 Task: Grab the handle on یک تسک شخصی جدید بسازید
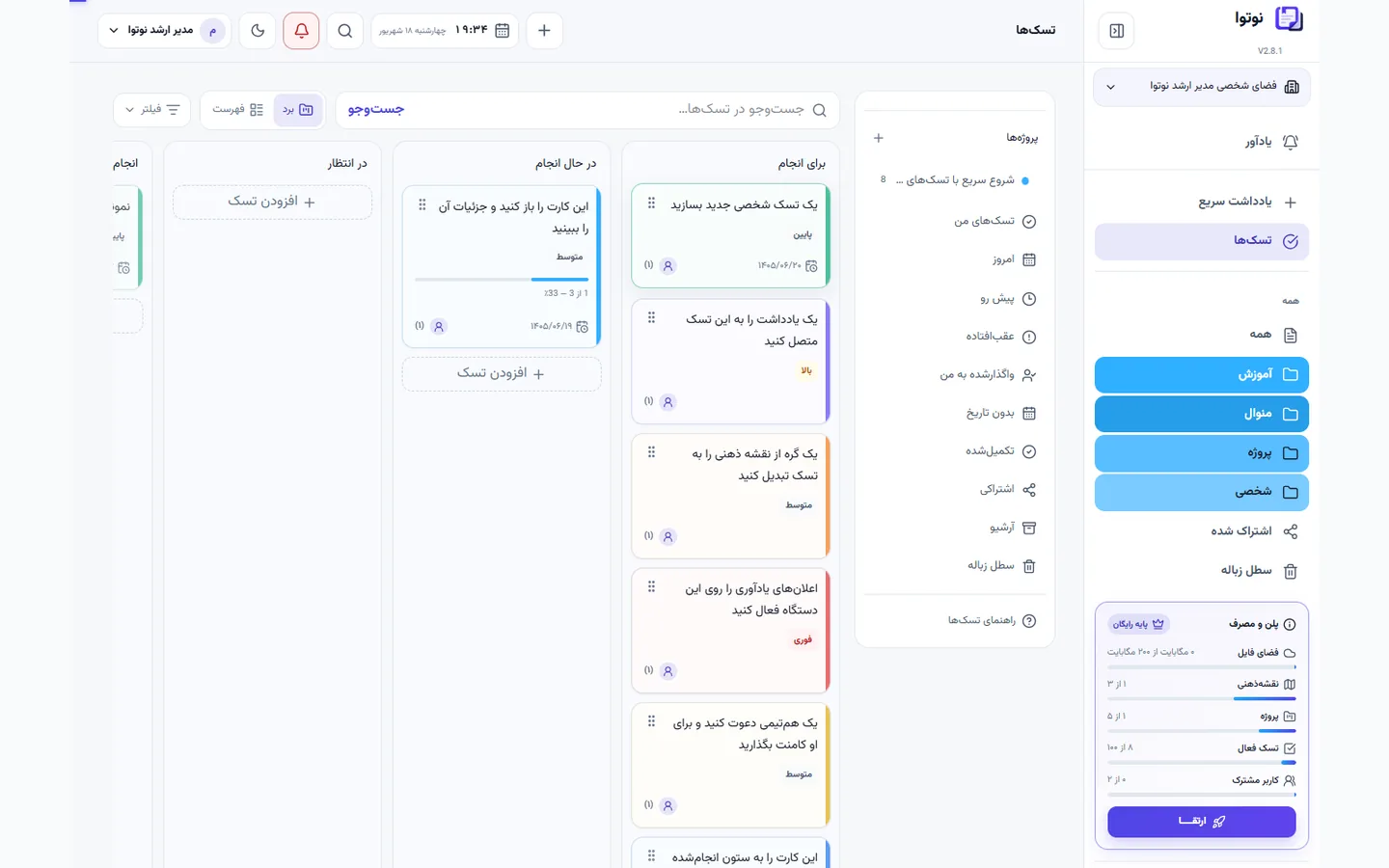click(x=651, y=203)
